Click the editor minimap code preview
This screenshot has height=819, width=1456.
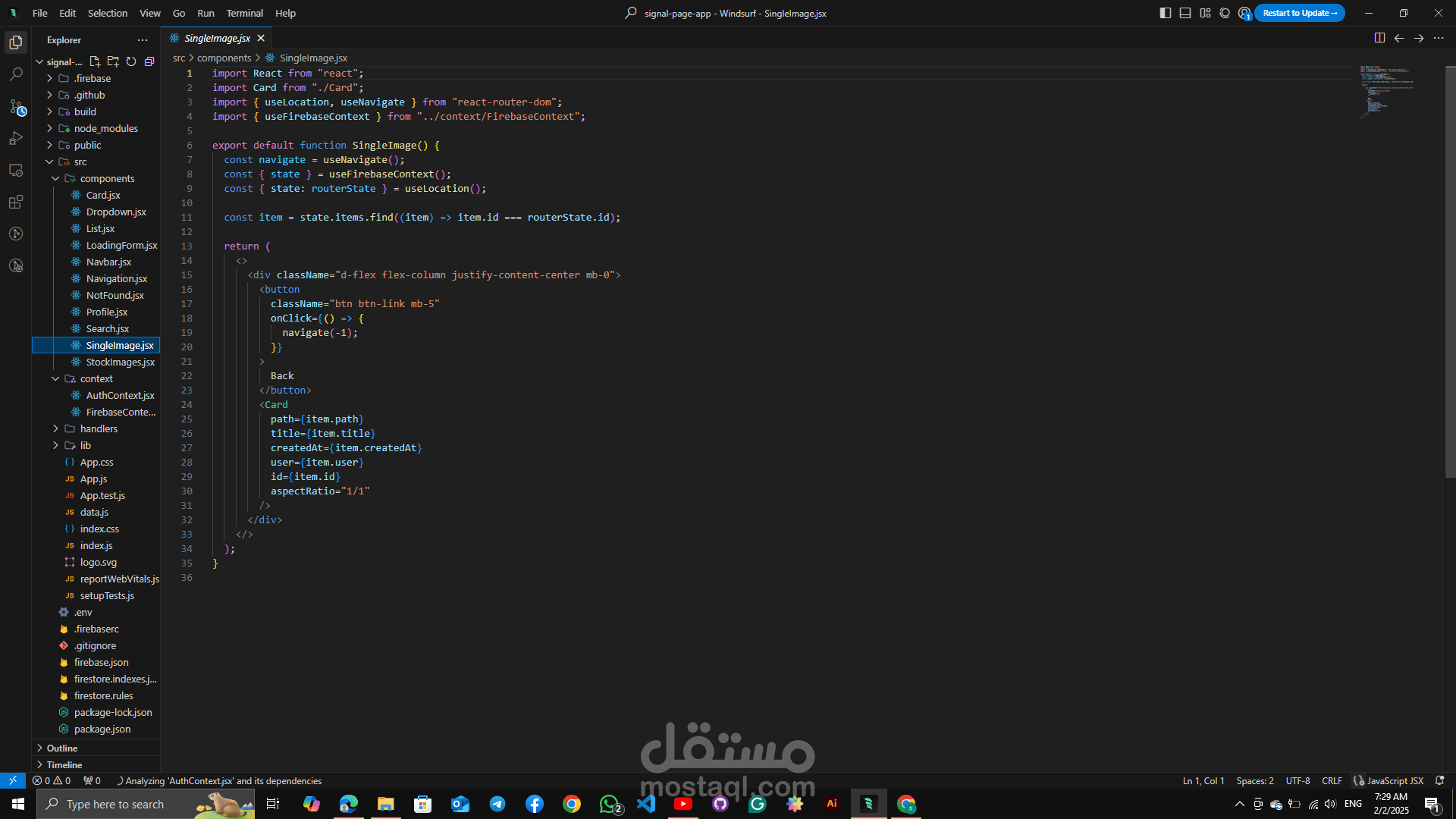pyautogui.click(x=1385, y=91)
